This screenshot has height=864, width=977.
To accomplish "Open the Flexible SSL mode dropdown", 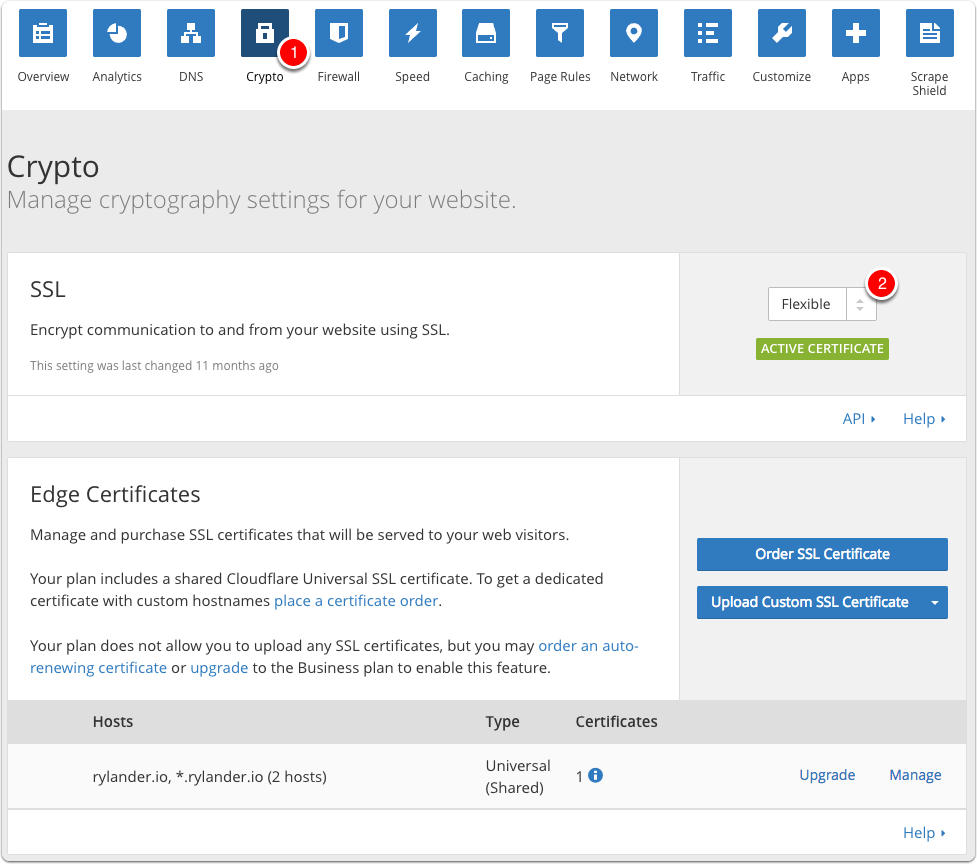I will [x=822, y=304].
